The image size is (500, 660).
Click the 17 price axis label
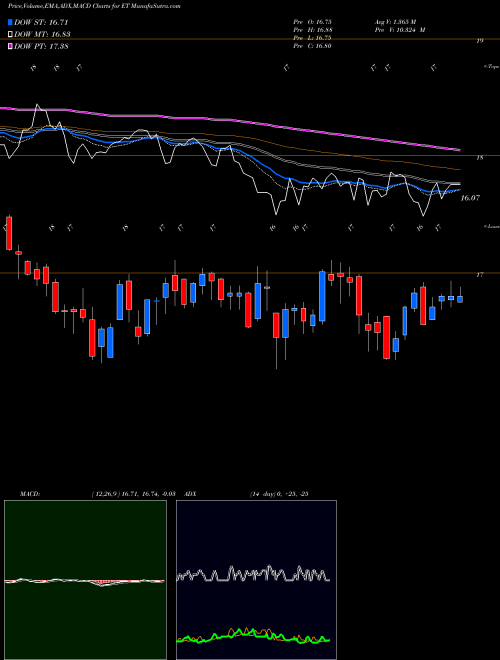click(x=480, y=275)
